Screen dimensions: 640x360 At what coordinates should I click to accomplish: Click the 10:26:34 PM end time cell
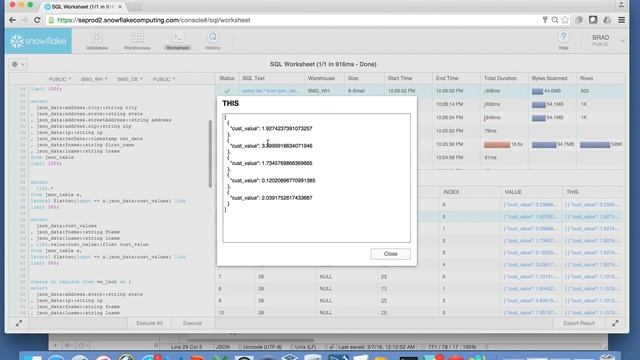click(449, 118)
